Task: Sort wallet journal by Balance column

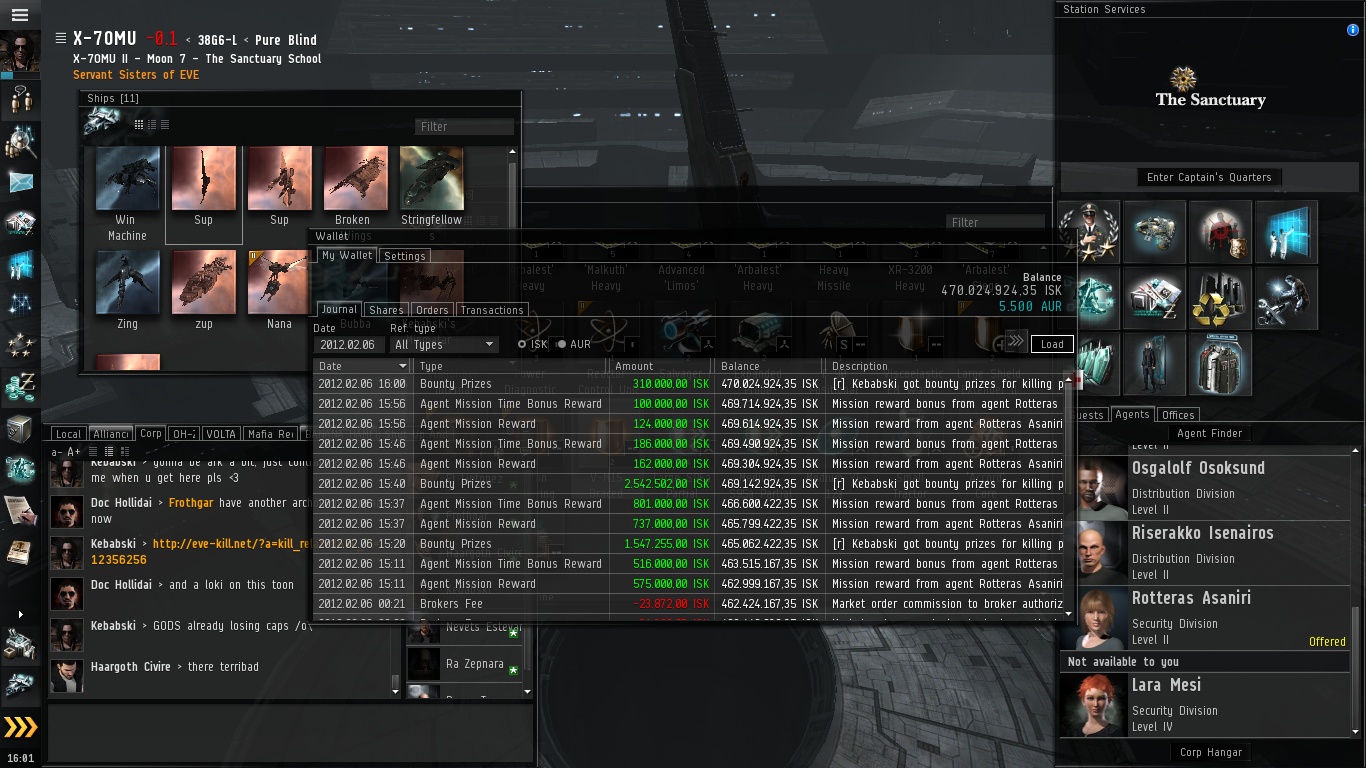Action: click(x=768, y=366)
